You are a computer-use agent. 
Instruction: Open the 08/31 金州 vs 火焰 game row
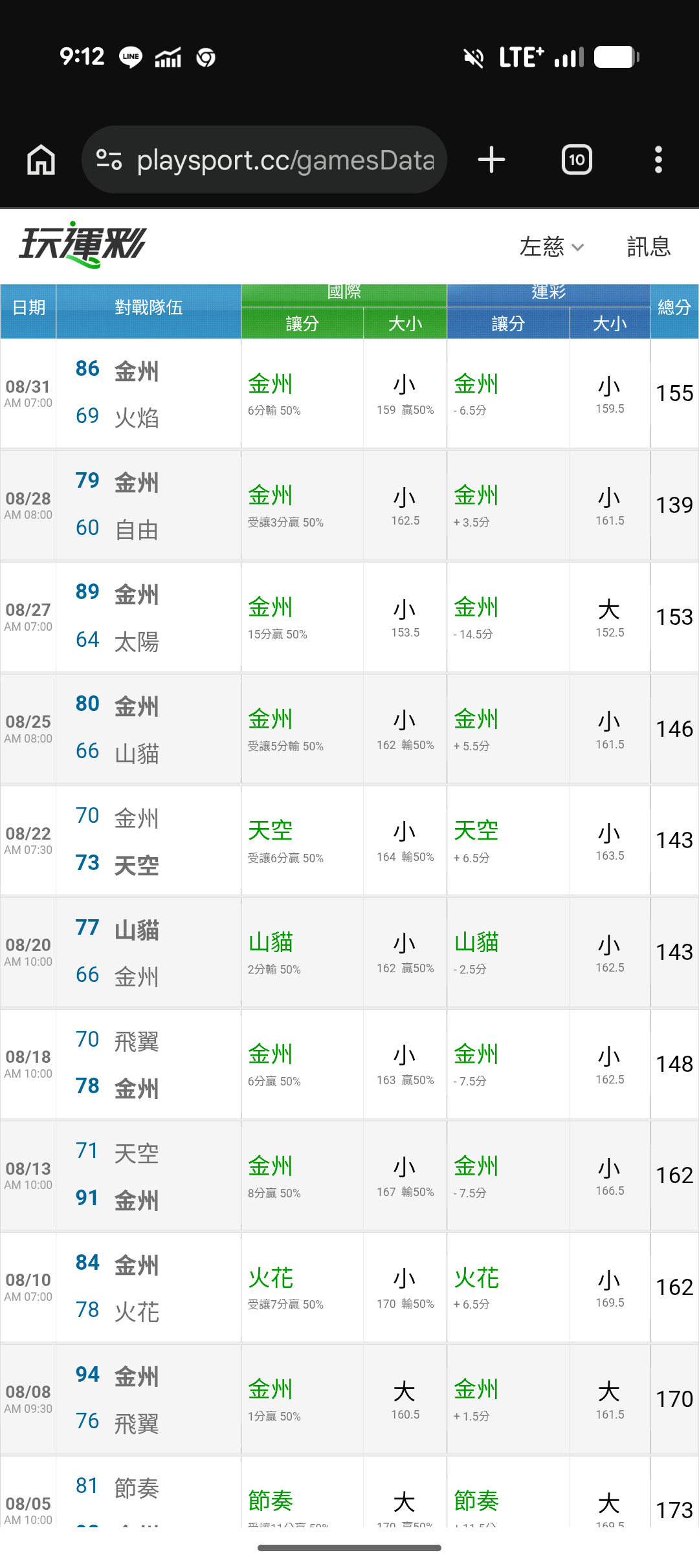click(x=349, y=393)
